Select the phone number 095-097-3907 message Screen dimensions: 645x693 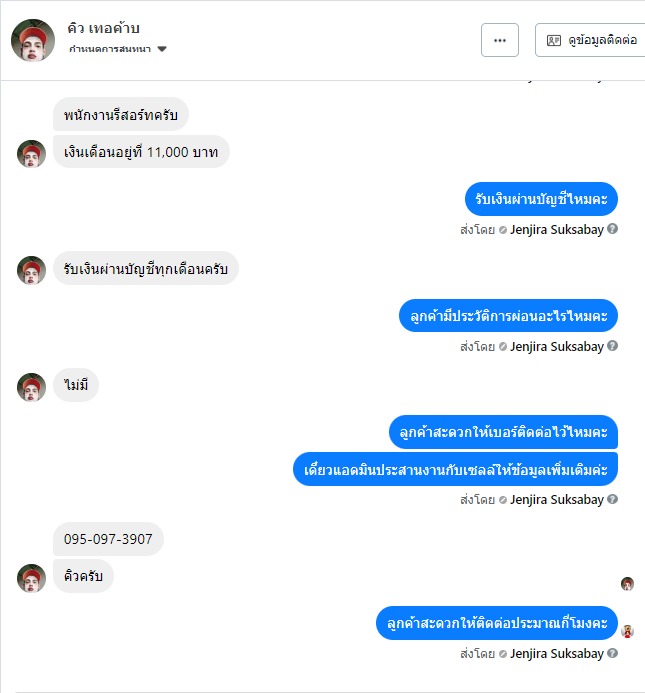pyautogui.click(x=108, y=539)
